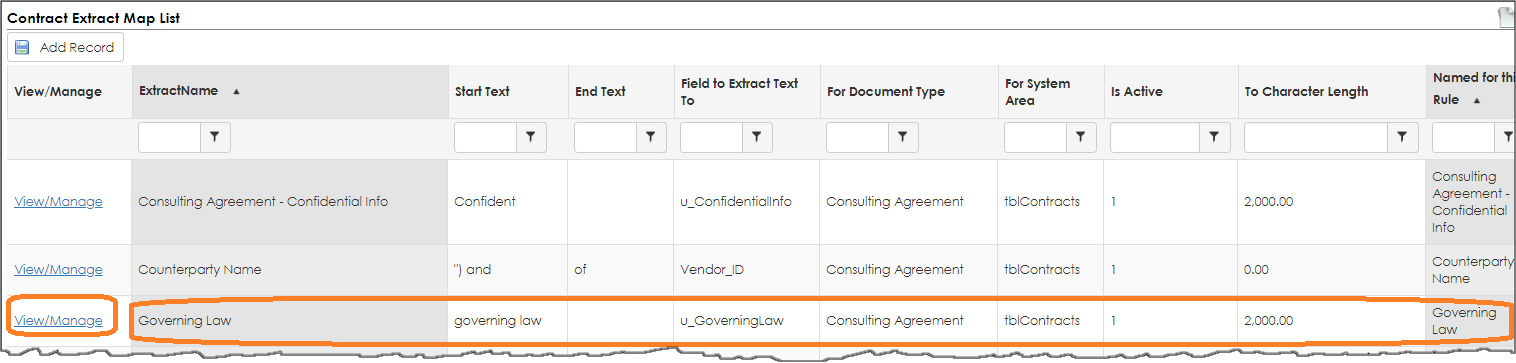Click the ExtractName filter funnel icon
The image size is (1516, 363).
(215, 138)
